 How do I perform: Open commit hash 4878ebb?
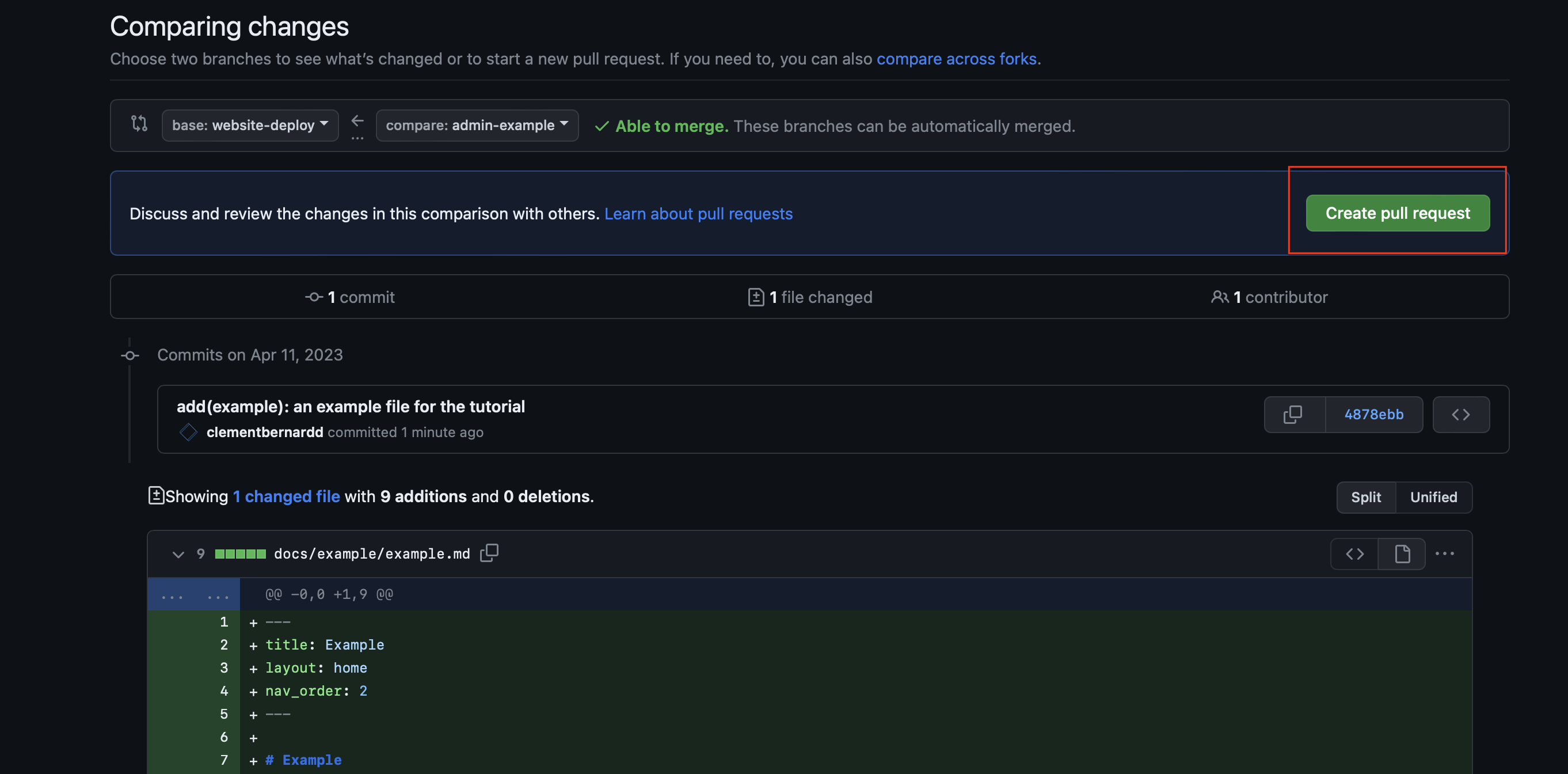(x=1373, y=415)
